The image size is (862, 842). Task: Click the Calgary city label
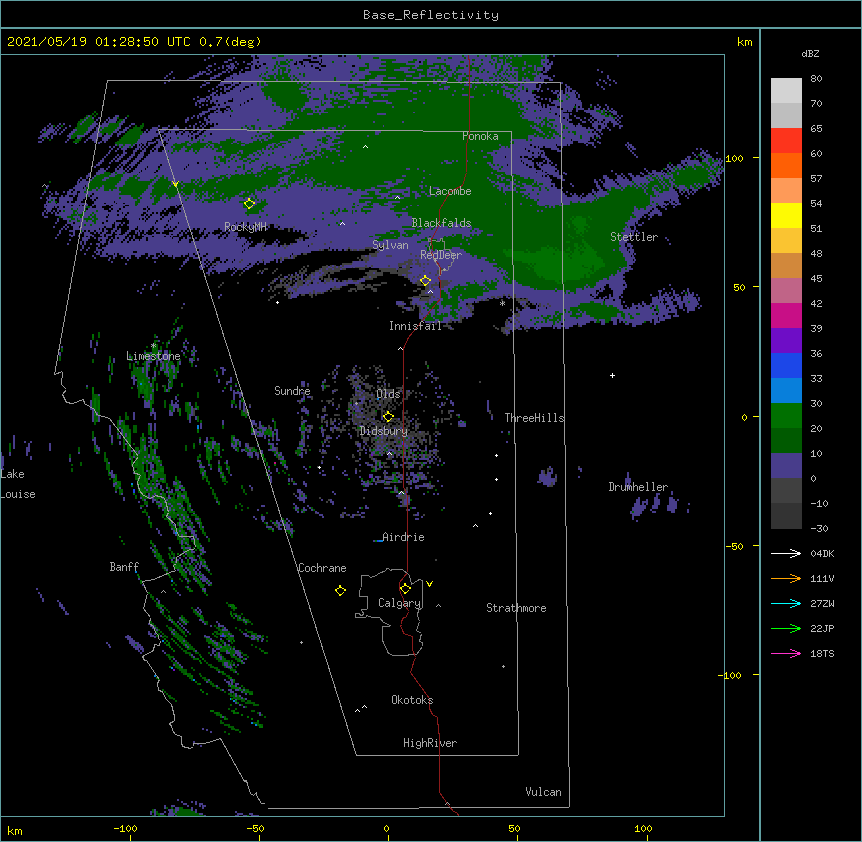coord(400,603)
